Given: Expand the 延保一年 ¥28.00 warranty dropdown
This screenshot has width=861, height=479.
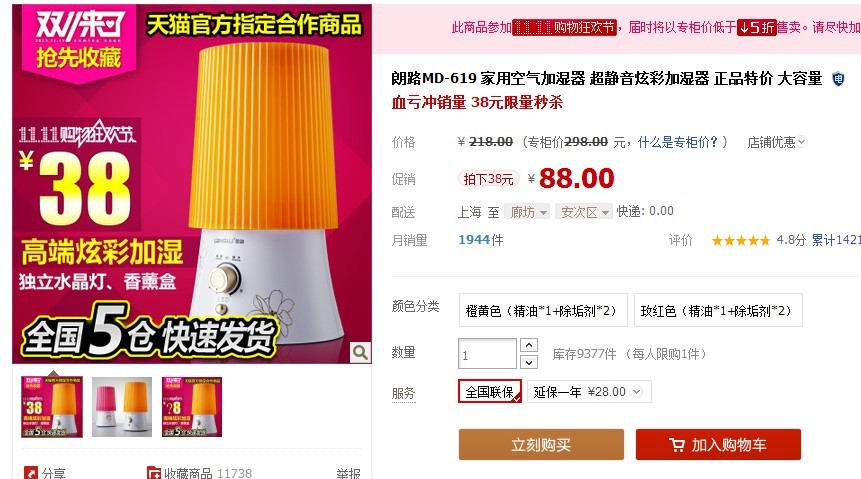Looking at the screenshot, I should coord(589,392).
